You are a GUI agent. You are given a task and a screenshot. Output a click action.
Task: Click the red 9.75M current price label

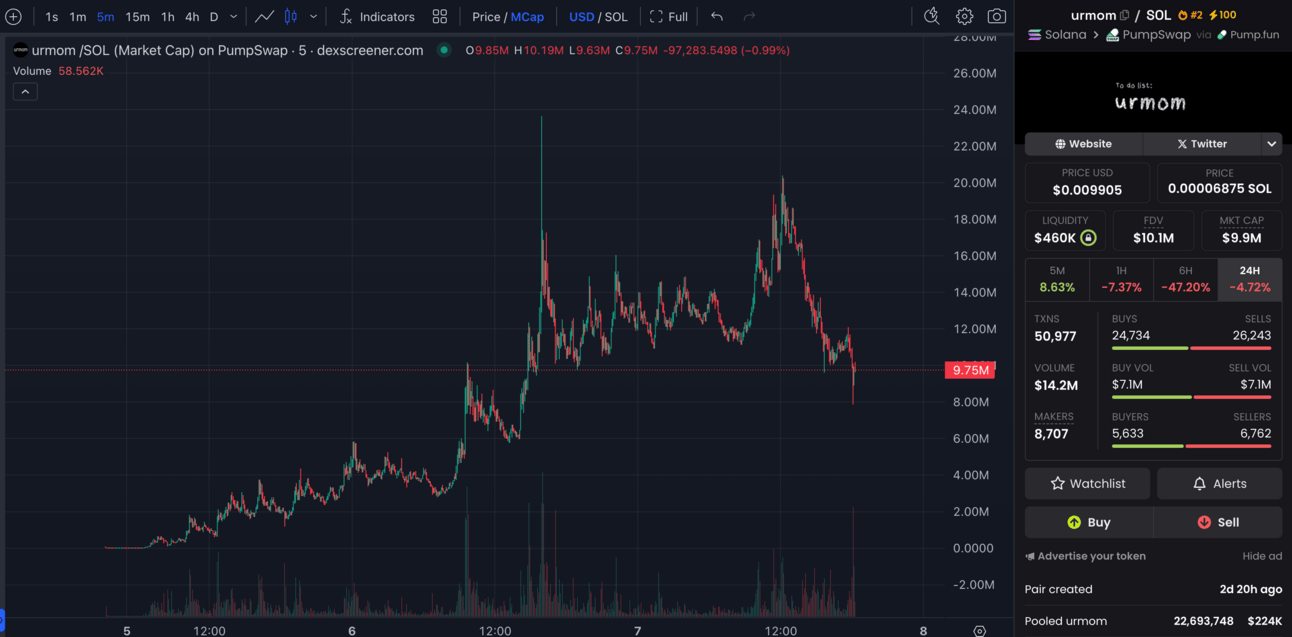tap(971, 370)
